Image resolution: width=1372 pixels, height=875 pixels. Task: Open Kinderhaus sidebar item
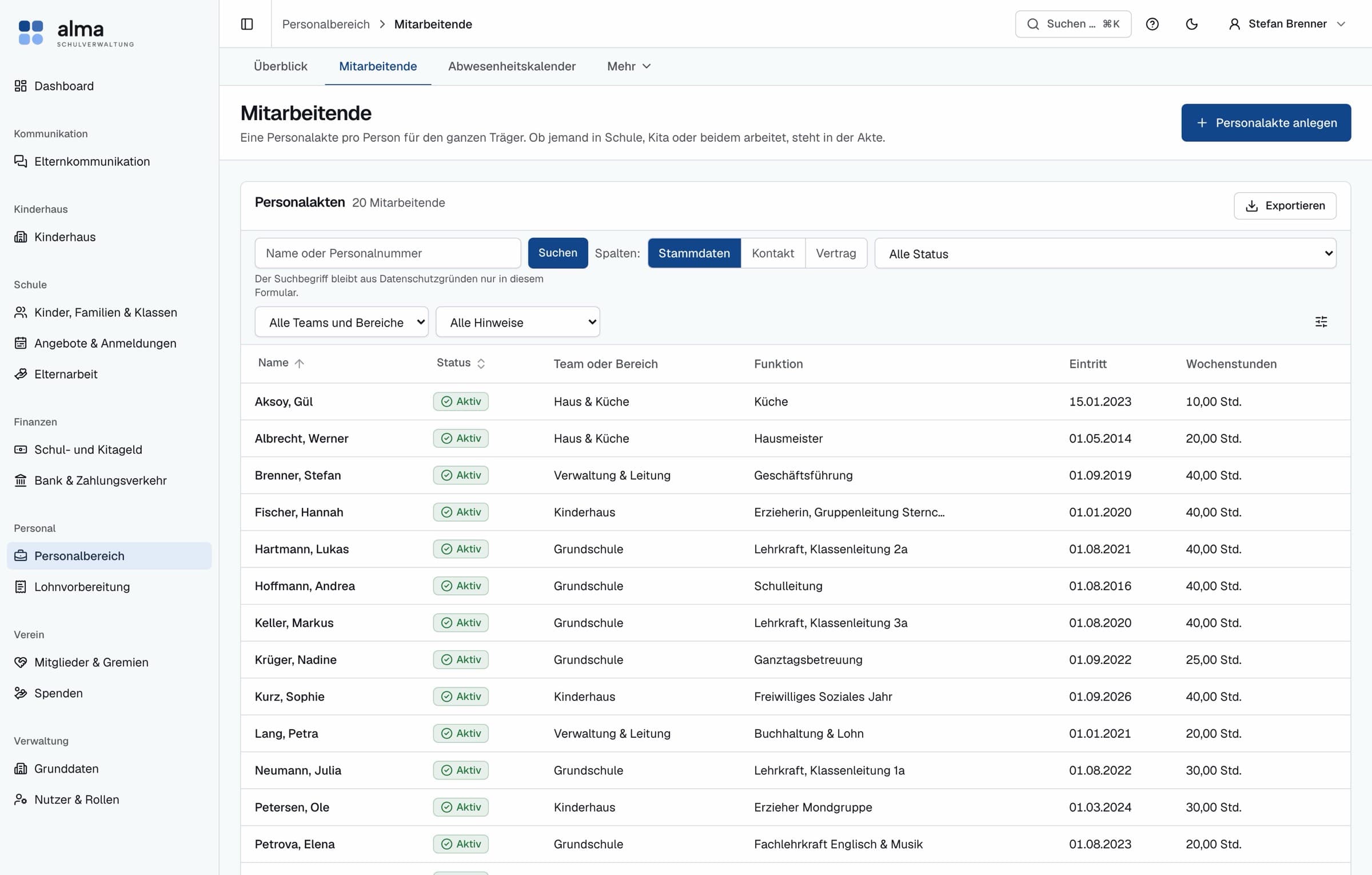[109, 237]
